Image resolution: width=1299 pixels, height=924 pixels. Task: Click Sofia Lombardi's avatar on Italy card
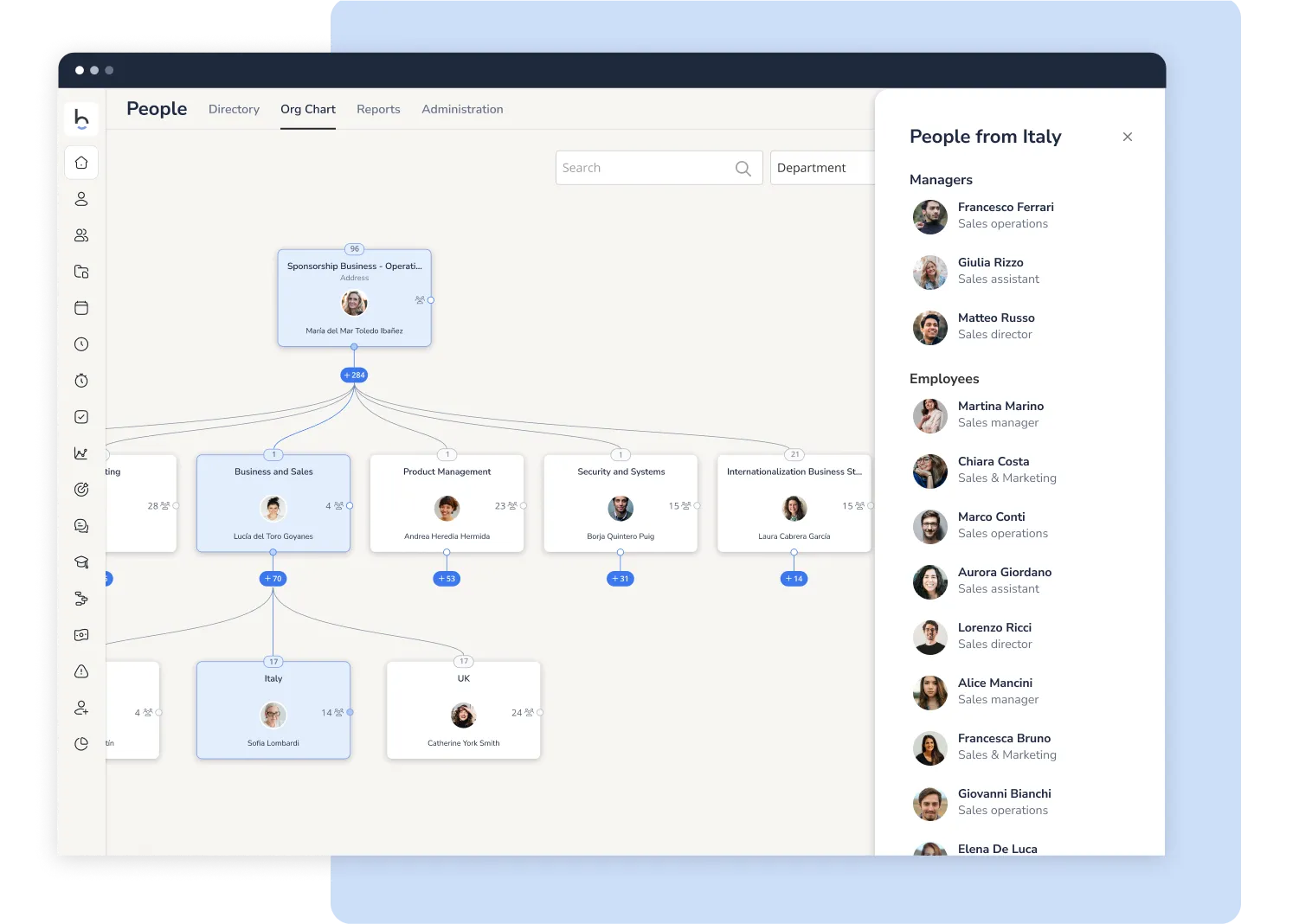(x=273, y=715)
